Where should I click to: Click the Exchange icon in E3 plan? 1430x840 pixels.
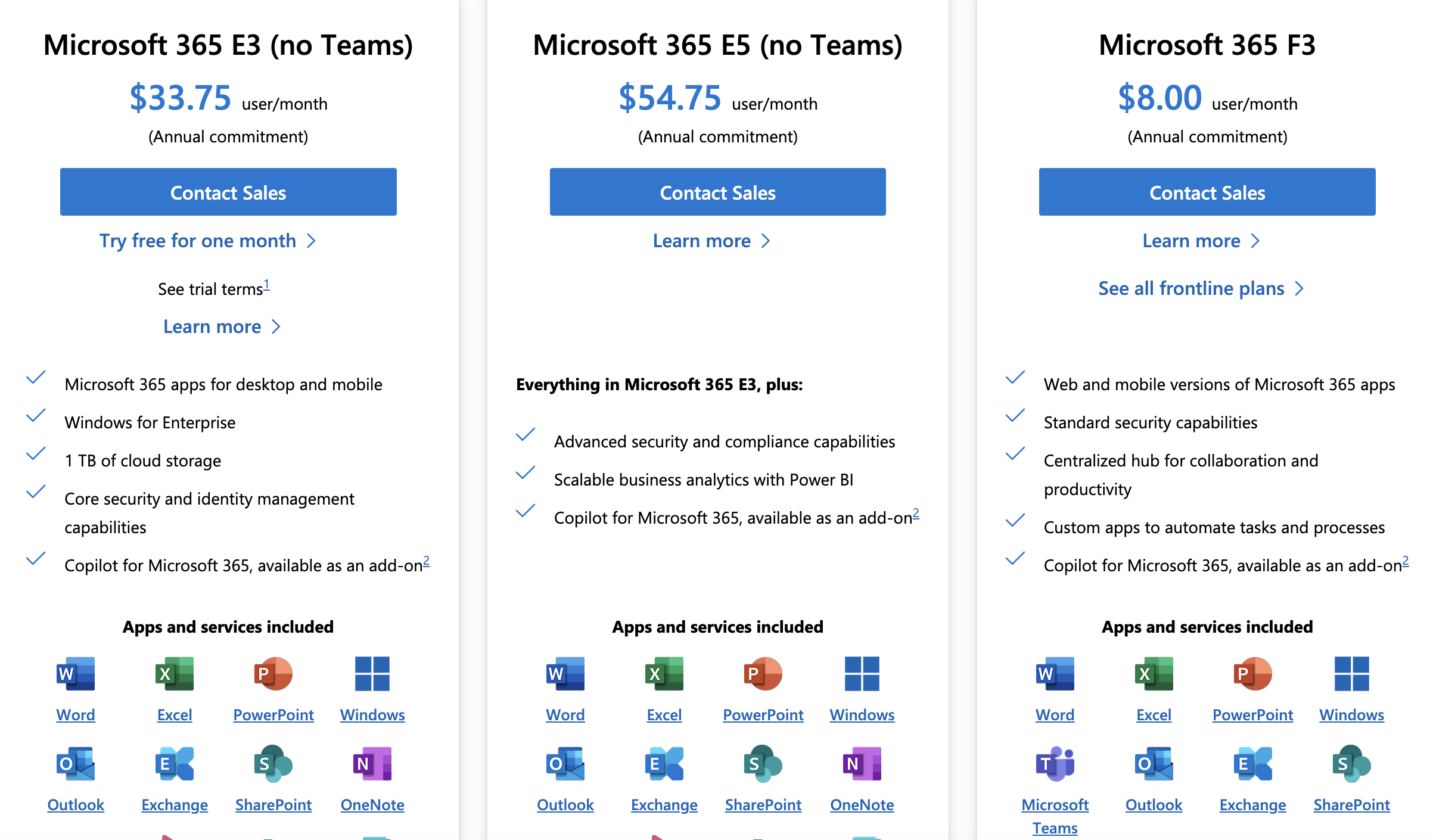[175, 764]
